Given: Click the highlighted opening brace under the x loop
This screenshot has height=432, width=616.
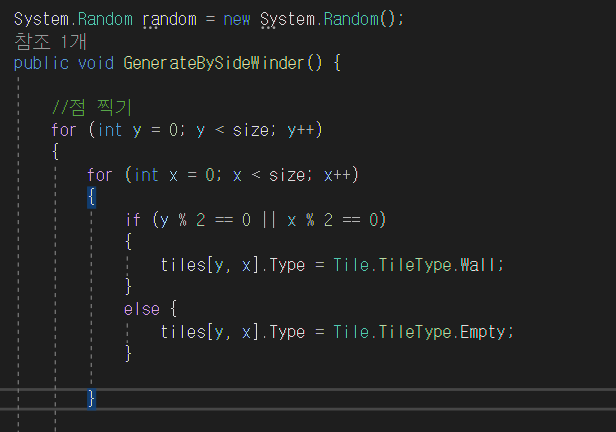Looking at the screenshot, I should click(92, 197).
